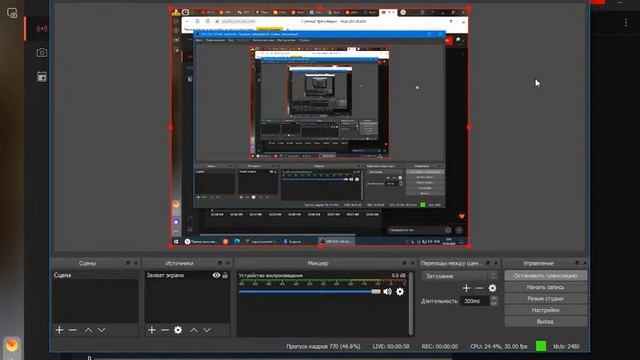Select the screen capture in the preview
640x360 pixels.
click(320, 127)
